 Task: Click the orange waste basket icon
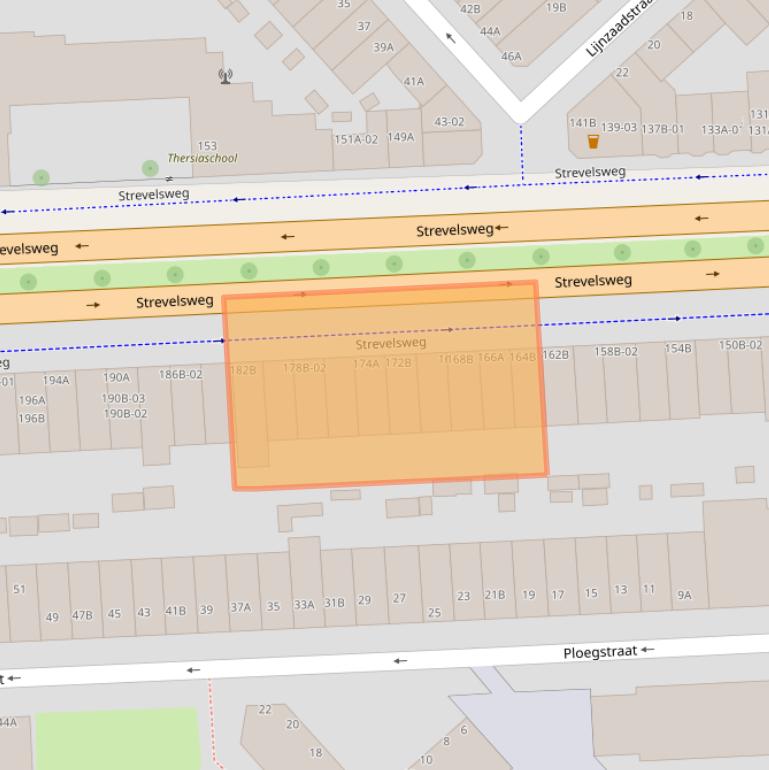click(593, 141)
